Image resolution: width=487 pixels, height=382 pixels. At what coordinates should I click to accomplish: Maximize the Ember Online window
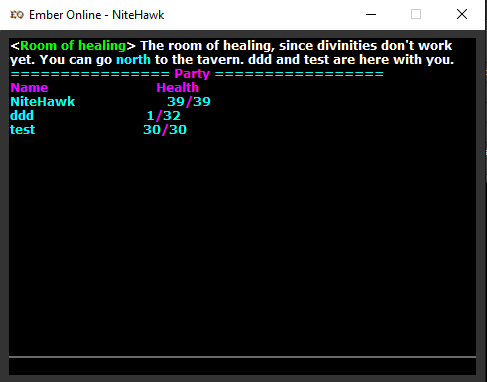coord(416,14)
